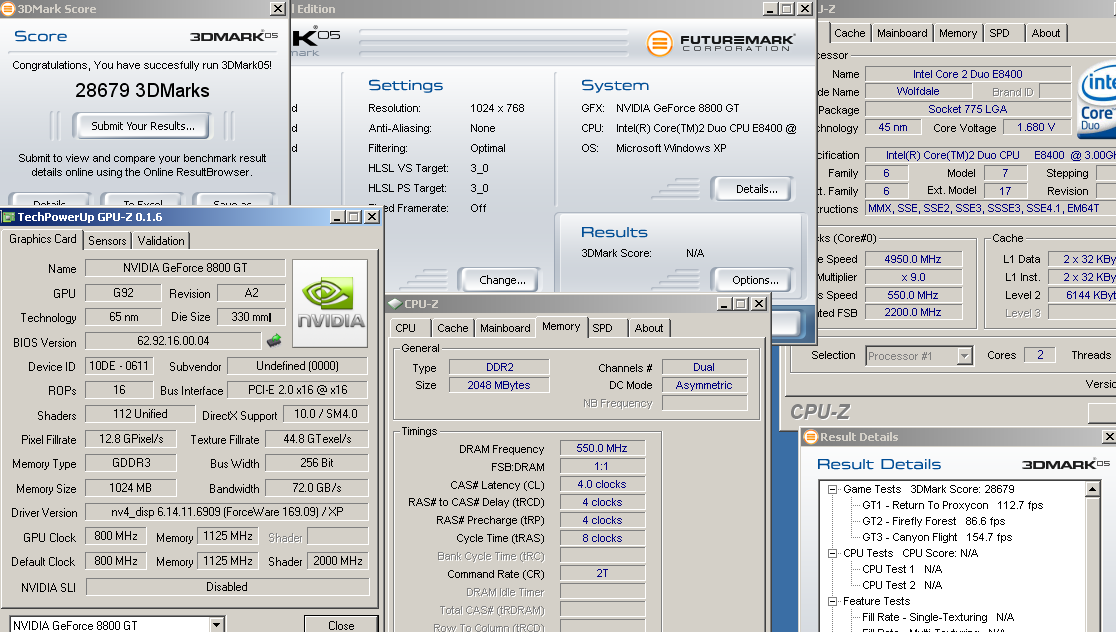Open the Graphics Card tab in GPU-Z
The height and width of the screenshot is (632, 1116).
43,239
